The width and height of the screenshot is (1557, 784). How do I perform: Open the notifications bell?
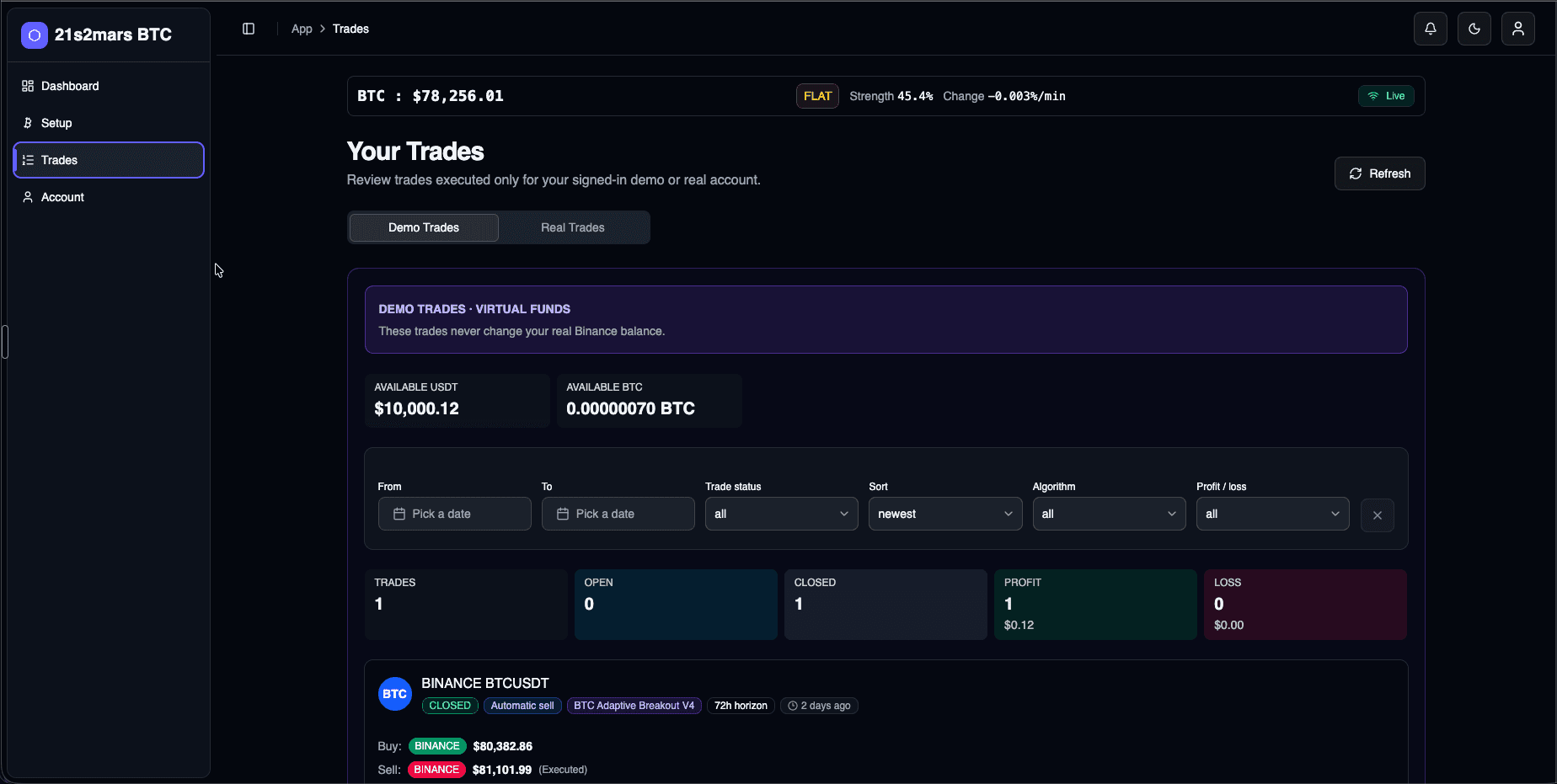pyautogui.click(x=1431, y=29)
